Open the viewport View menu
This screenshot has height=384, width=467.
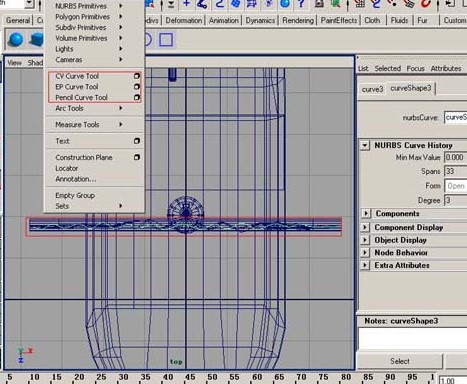[15, 63]
